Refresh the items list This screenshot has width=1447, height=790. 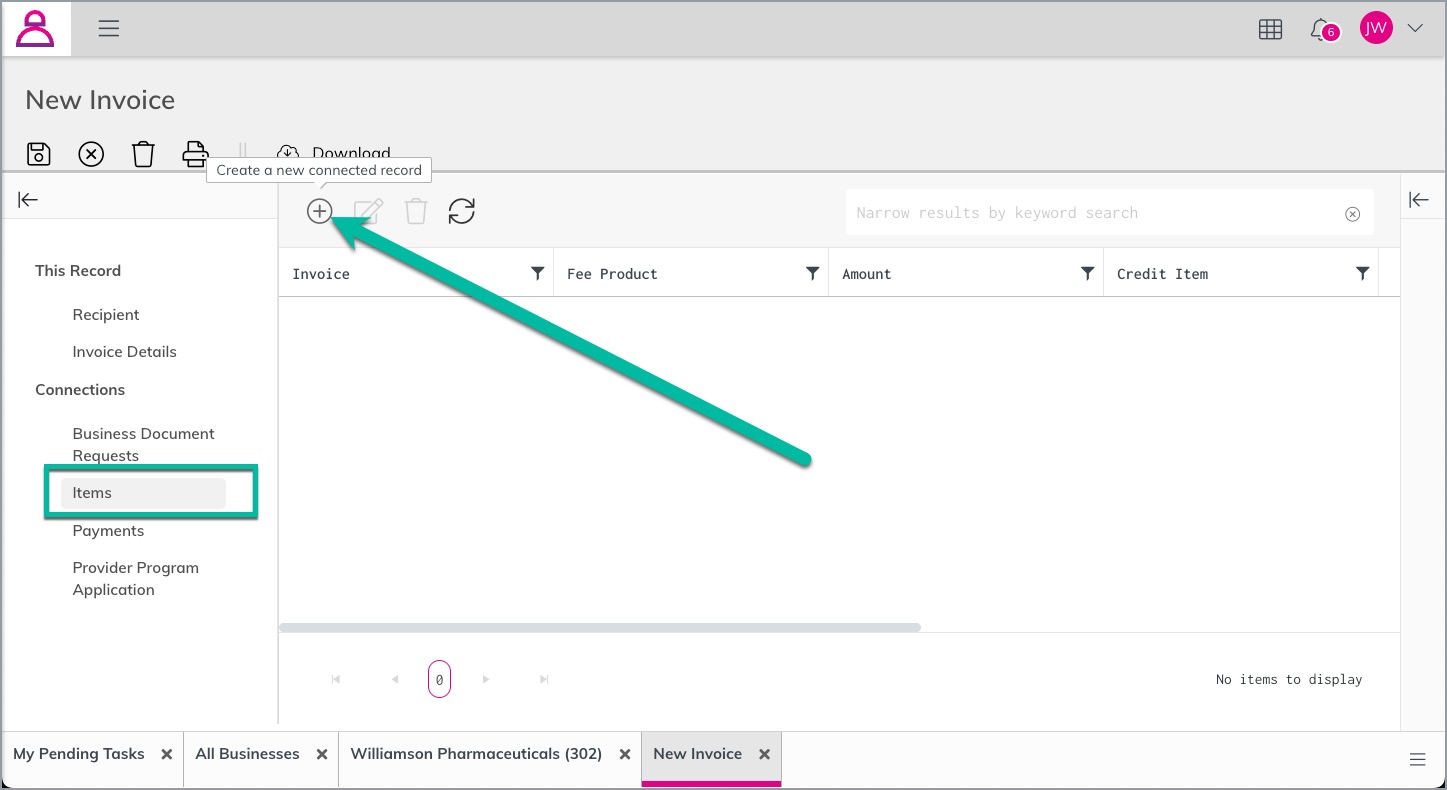(x=461, y=211)
